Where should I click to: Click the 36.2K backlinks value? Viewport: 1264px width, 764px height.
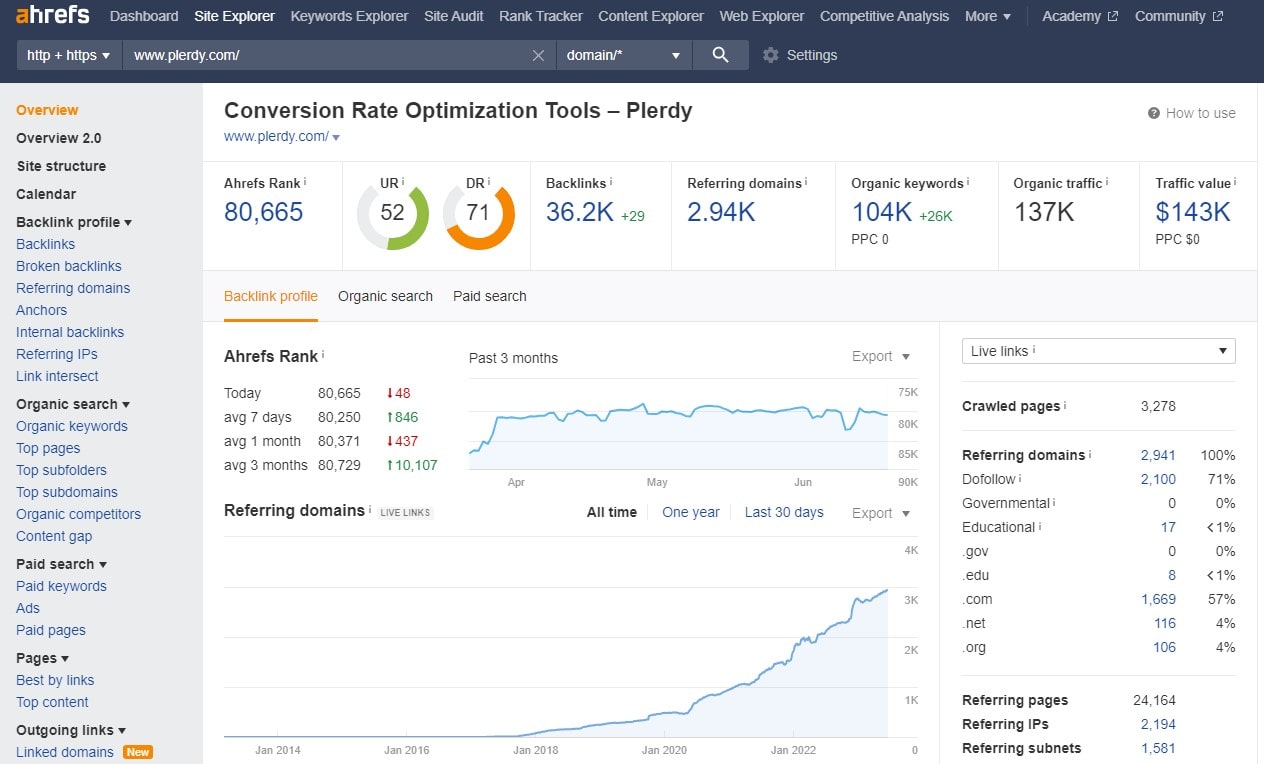pyautogui.click(x=580, y=212)
